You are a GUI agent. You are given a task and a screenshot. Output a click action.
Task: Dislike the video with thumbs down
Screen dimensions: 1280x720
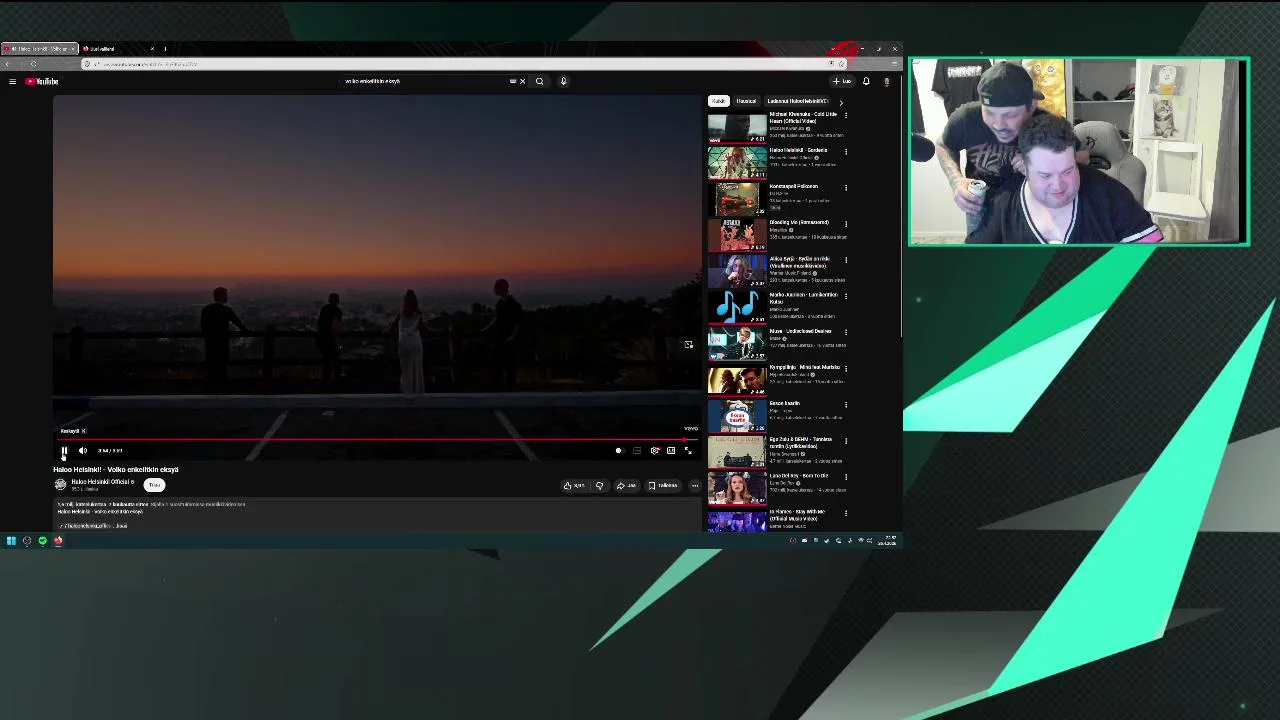600,486
